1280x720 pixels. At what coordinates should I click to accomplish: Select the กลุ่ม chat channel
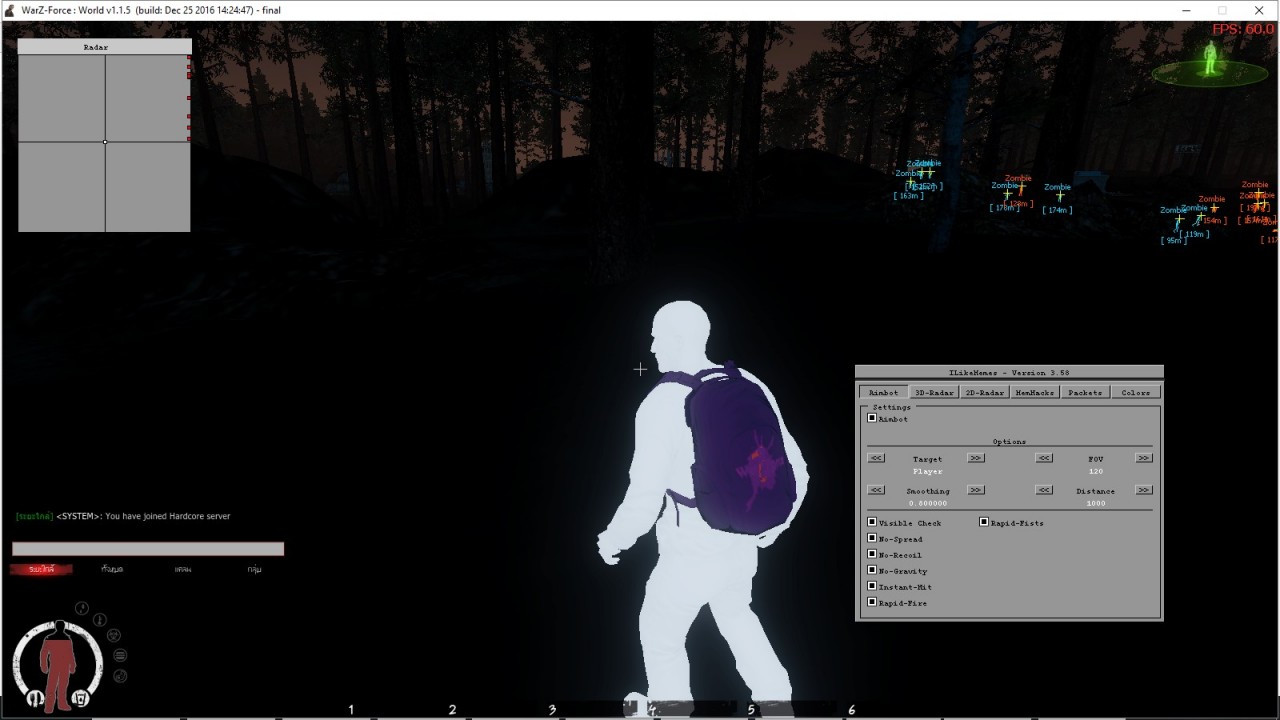tap(255, 569)
